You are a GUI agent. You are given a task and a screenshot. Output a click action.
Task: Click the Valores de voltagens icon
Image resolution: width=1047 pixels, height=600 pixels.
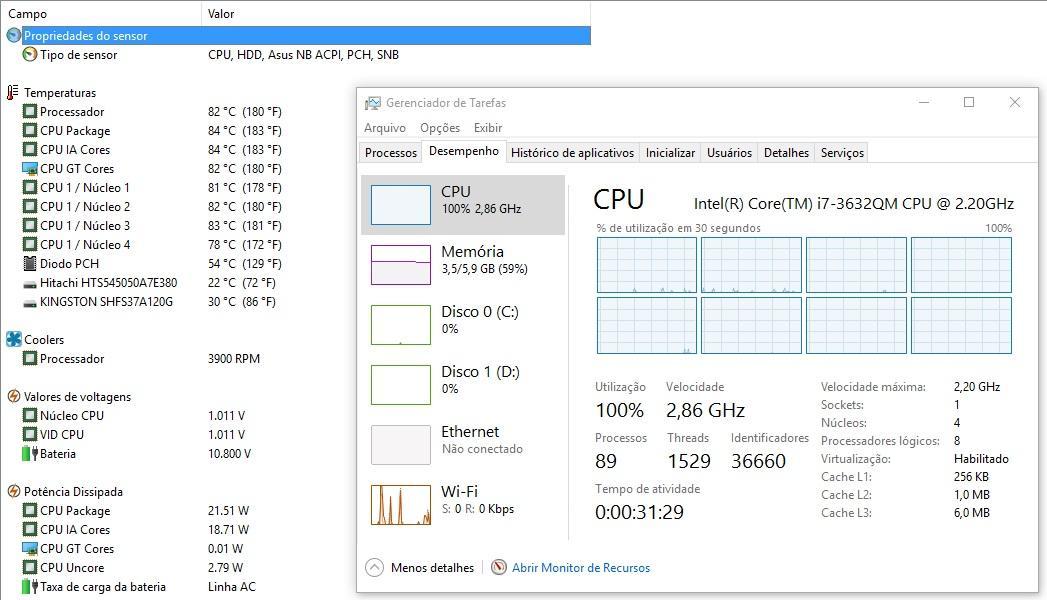(13, 396)
